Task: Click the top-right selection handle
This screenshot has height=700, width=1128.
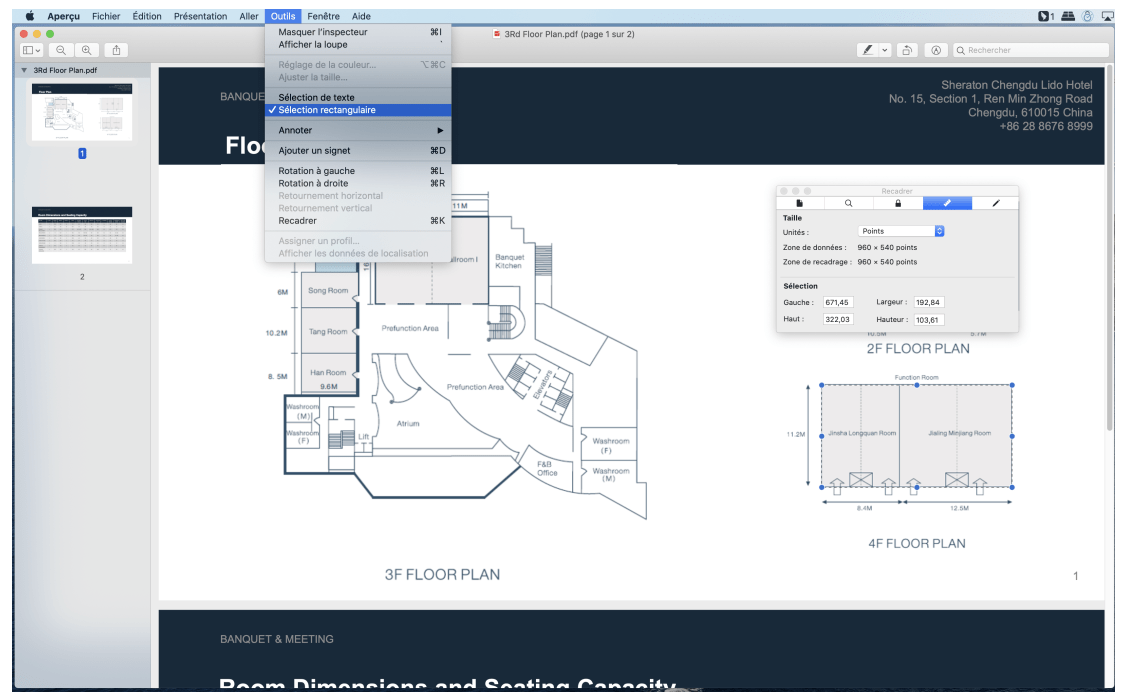Action: 1011,386
